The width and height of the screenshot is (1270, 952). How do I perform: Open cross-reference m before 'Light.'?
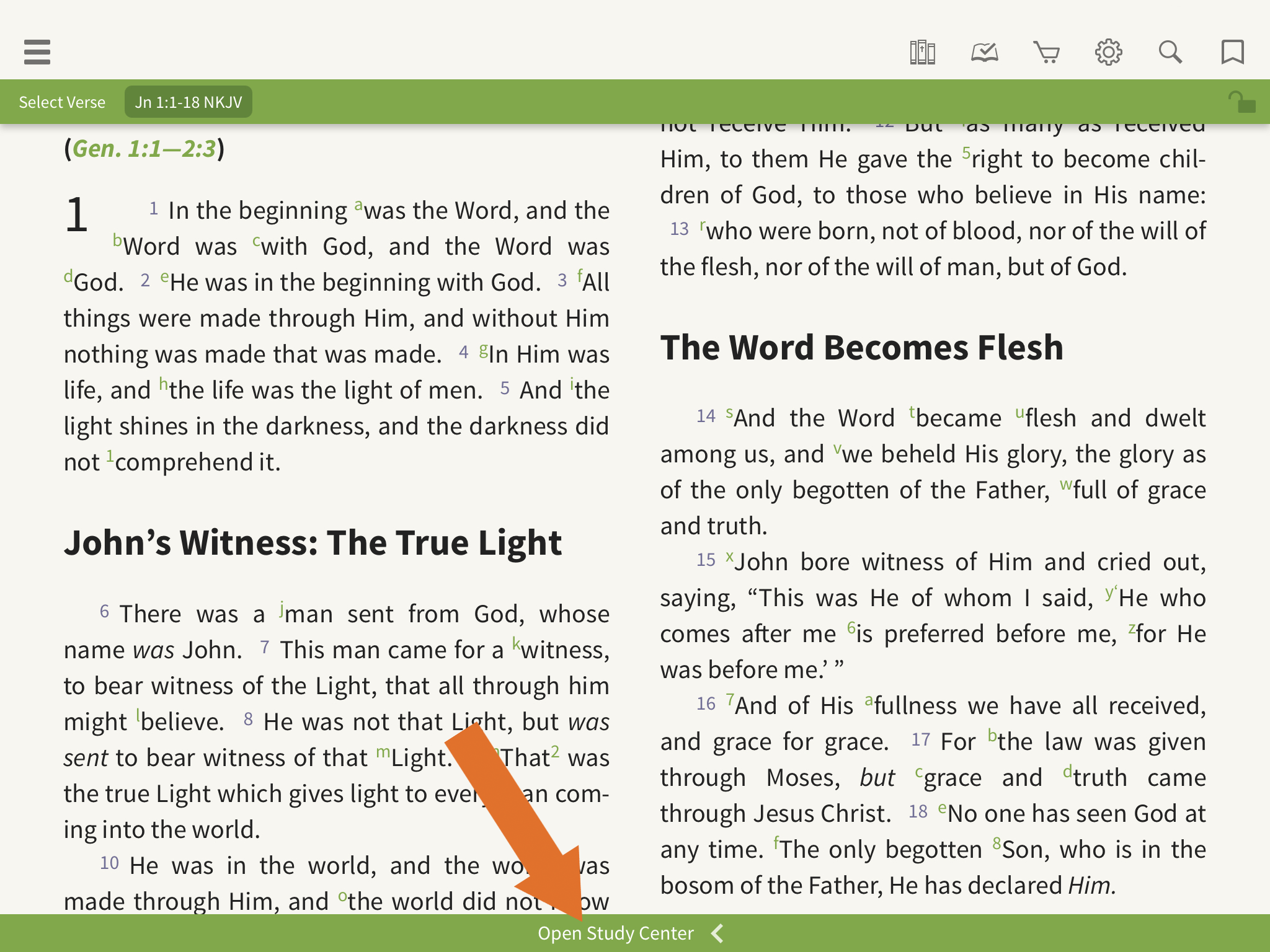click(383, 752)
